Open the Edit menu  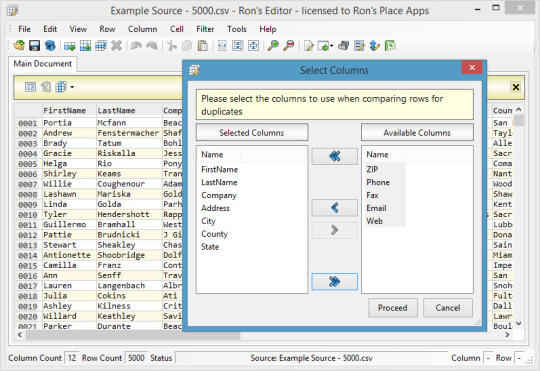click(x=50, y=29)
